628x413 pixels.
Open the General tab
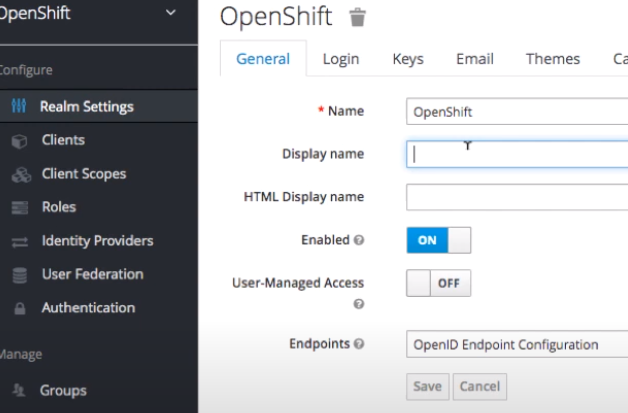[263, 59]
